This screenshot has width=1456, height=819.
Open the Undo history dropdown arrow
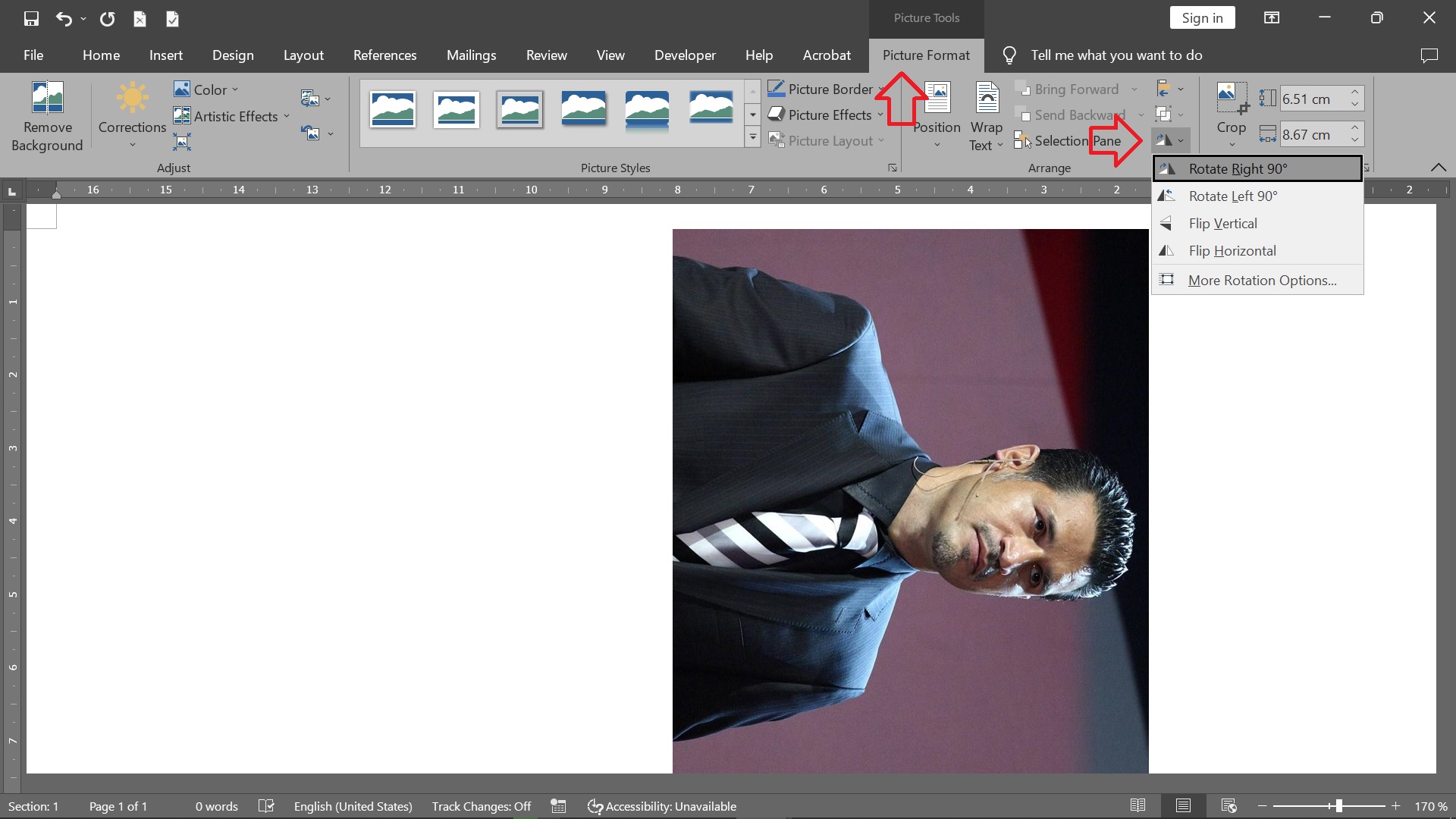pyautogui.click(x=83, y=19)
